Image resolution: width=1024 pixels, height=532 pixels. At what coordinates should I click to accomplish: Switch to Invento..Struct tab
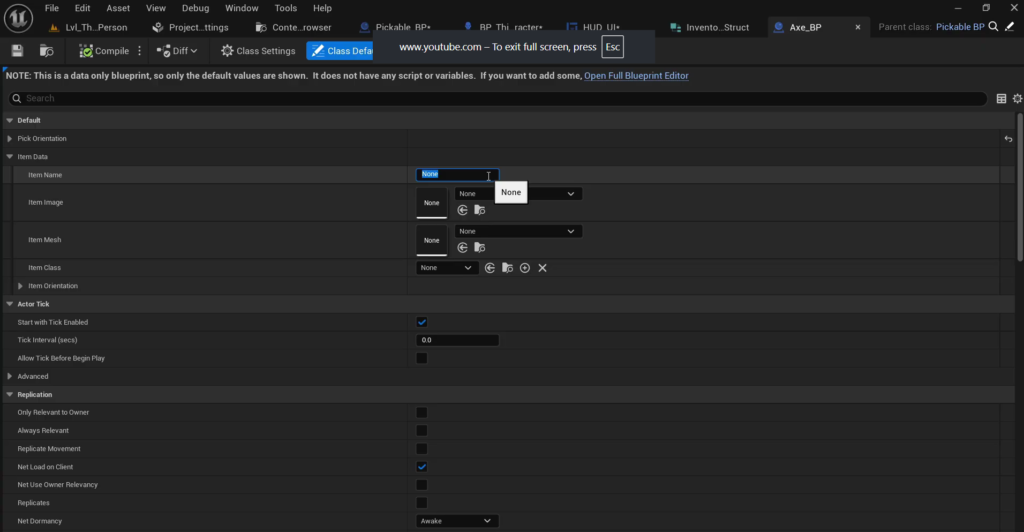point(710,27)
